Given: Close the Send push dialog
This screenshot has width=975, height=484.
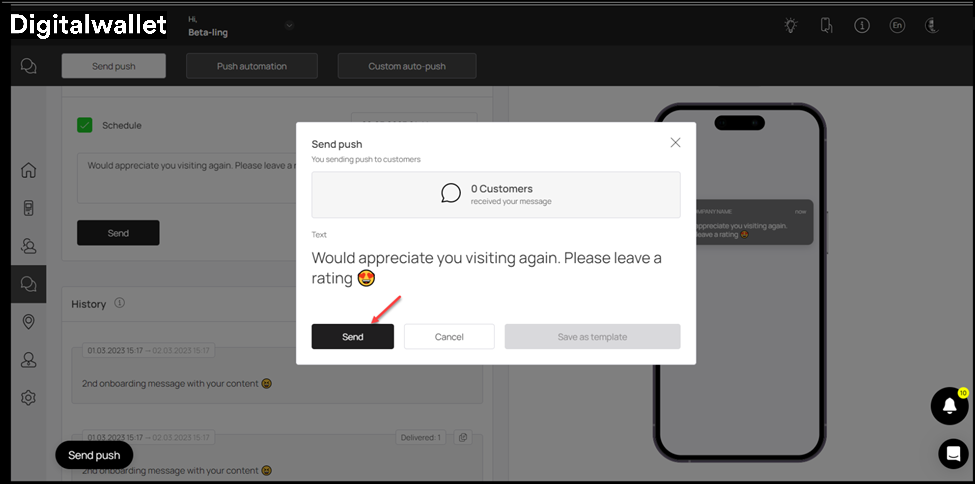Looking at the screenshot, I should tap(675, 142).
